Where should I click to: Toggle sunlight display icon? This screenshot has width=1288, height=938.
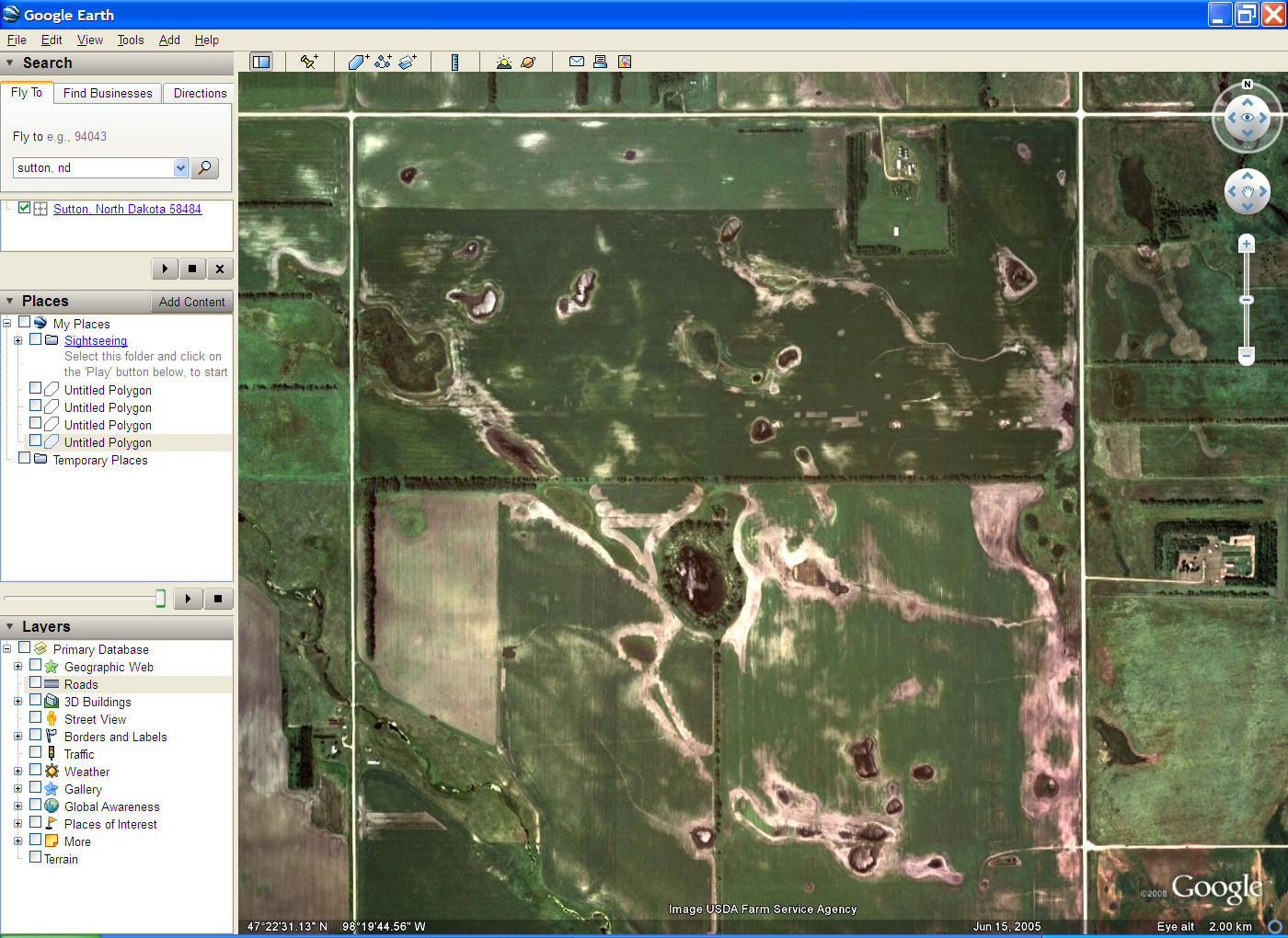coord(503,62)
